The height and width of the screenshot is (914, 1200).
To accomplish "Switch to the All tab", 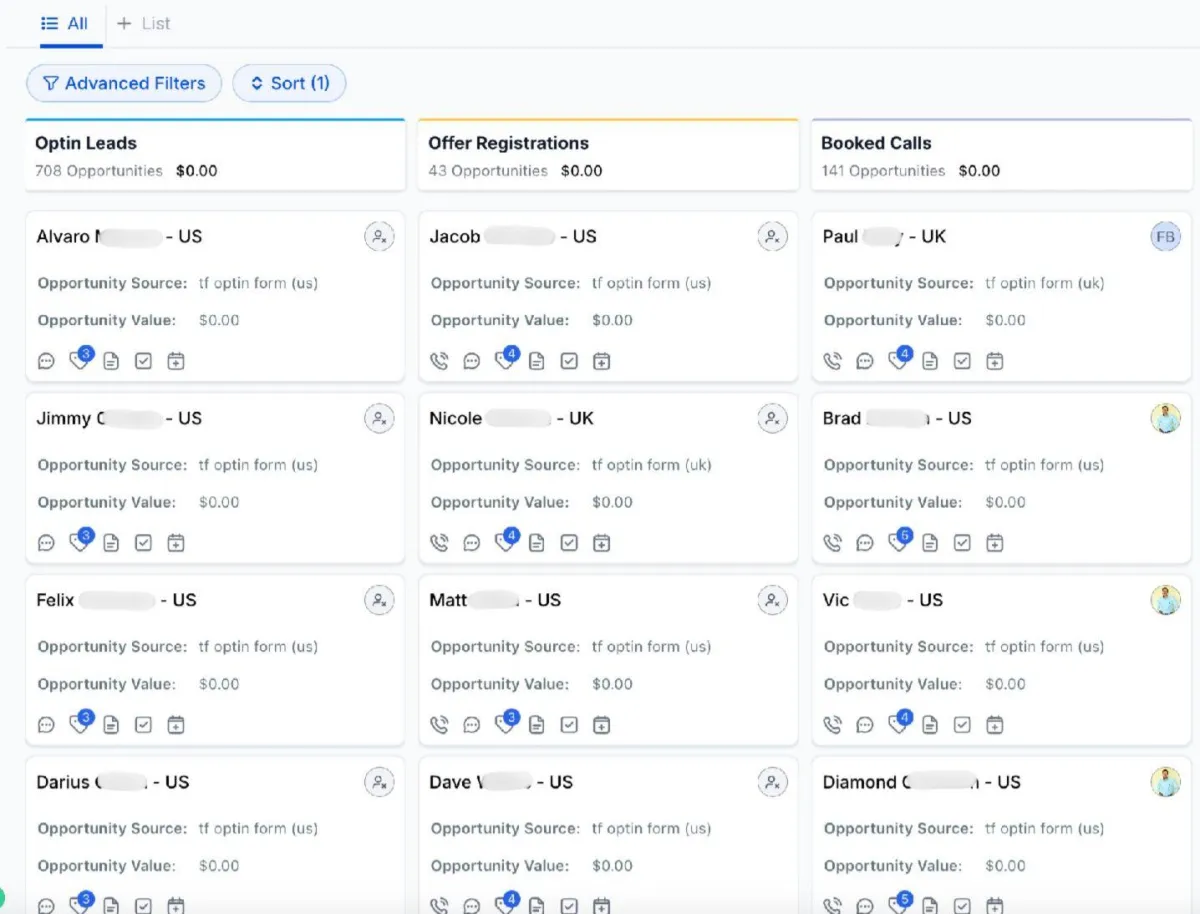I will point(65,23).
